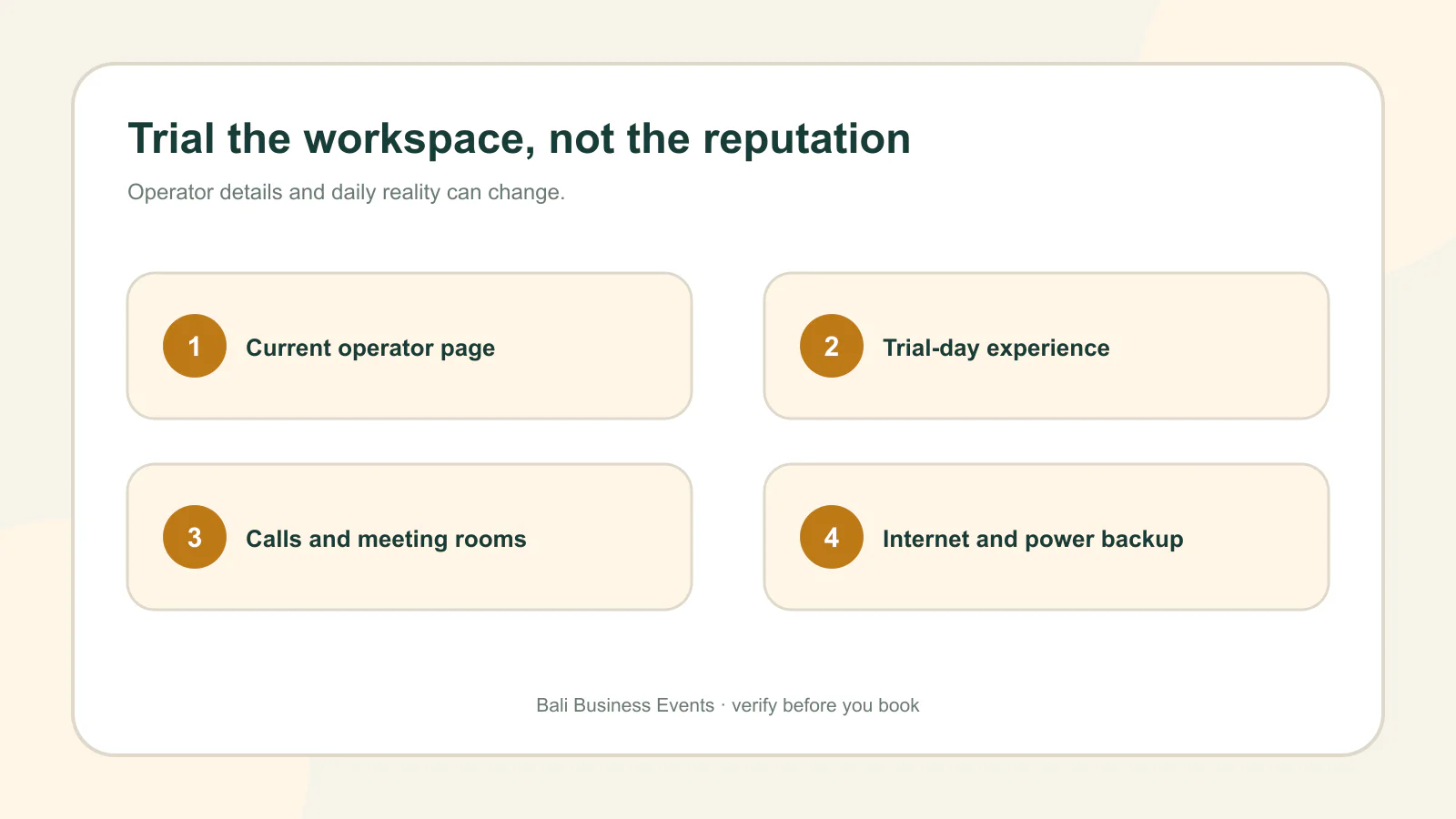Click the number 3 circle badge
The width and height of the screenshot is (1456, 819).
point(195,537)
